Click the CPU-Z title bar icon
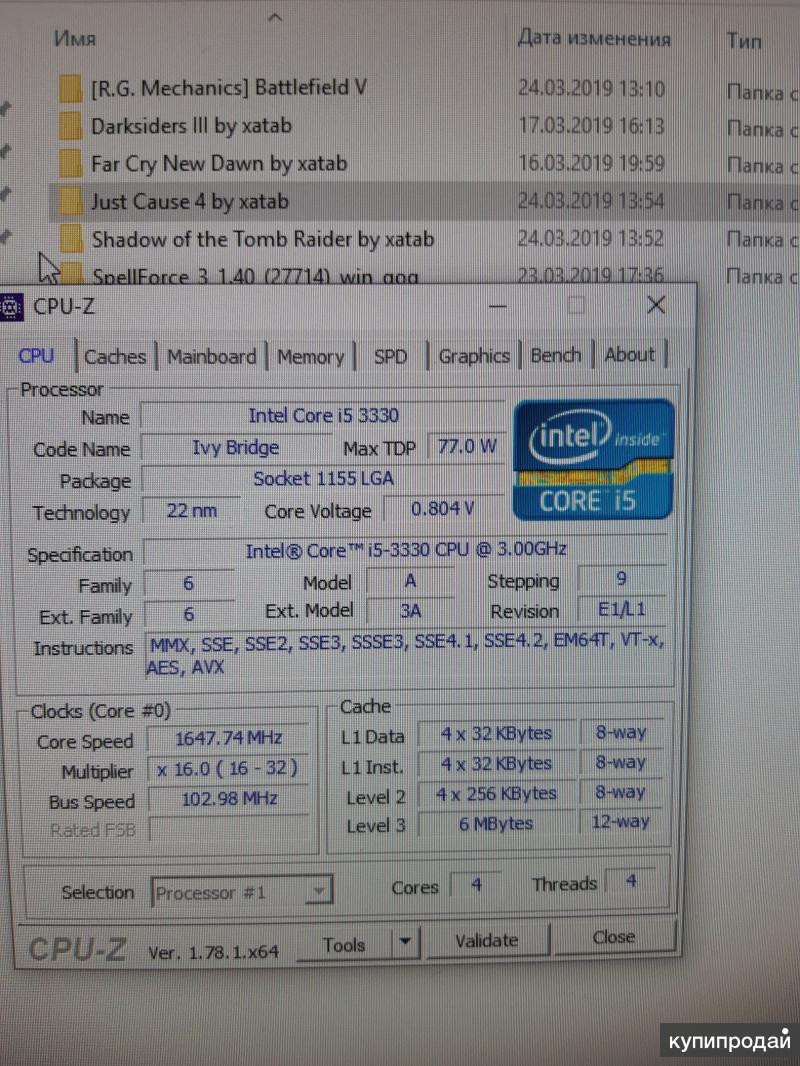Viewport: 800px width, 1066px height. pos(11,307)
